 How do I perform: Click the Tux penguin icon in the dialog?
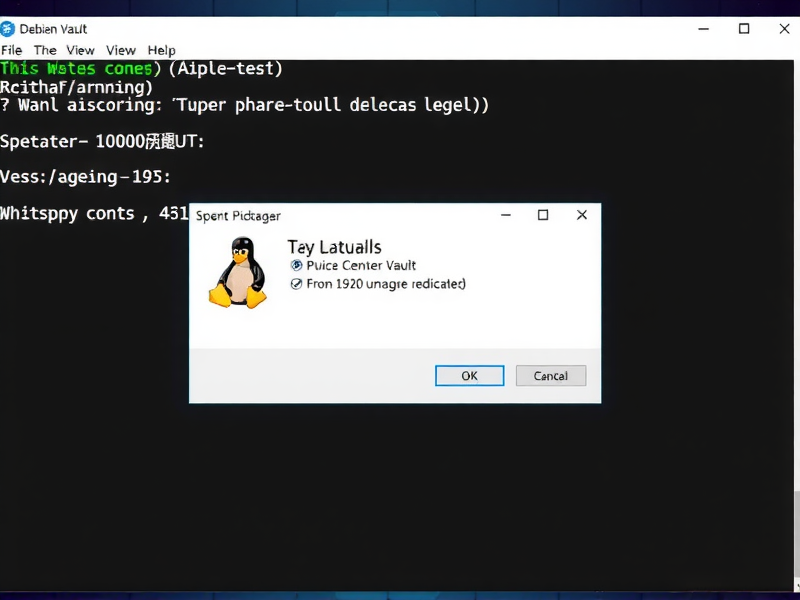[238, 273]
